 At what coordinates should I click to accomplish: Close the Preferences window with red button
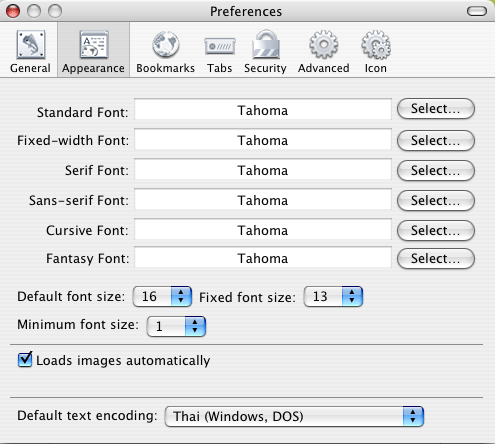point(13,11)
